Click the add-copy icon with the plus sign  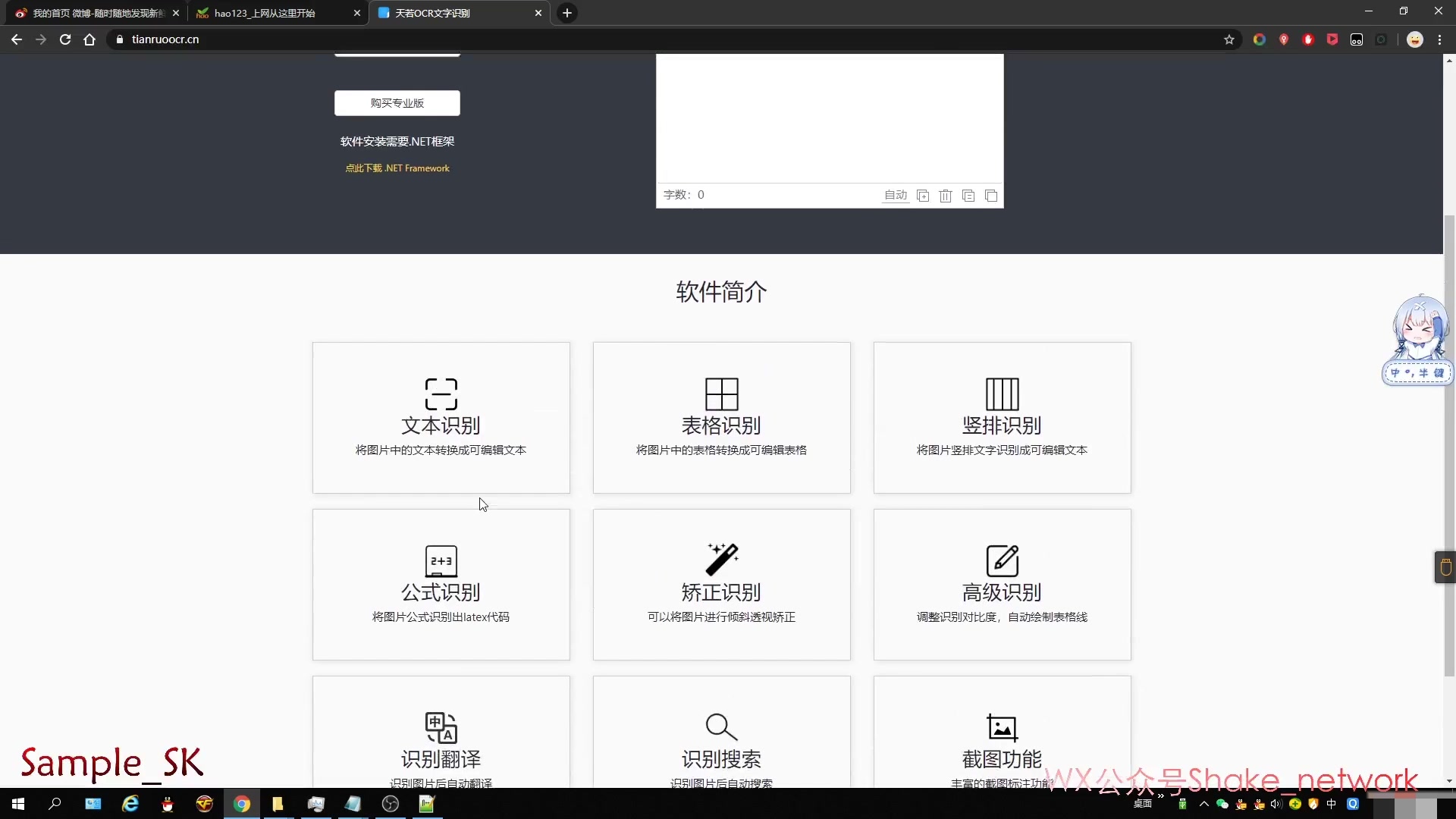pos(923,196)
